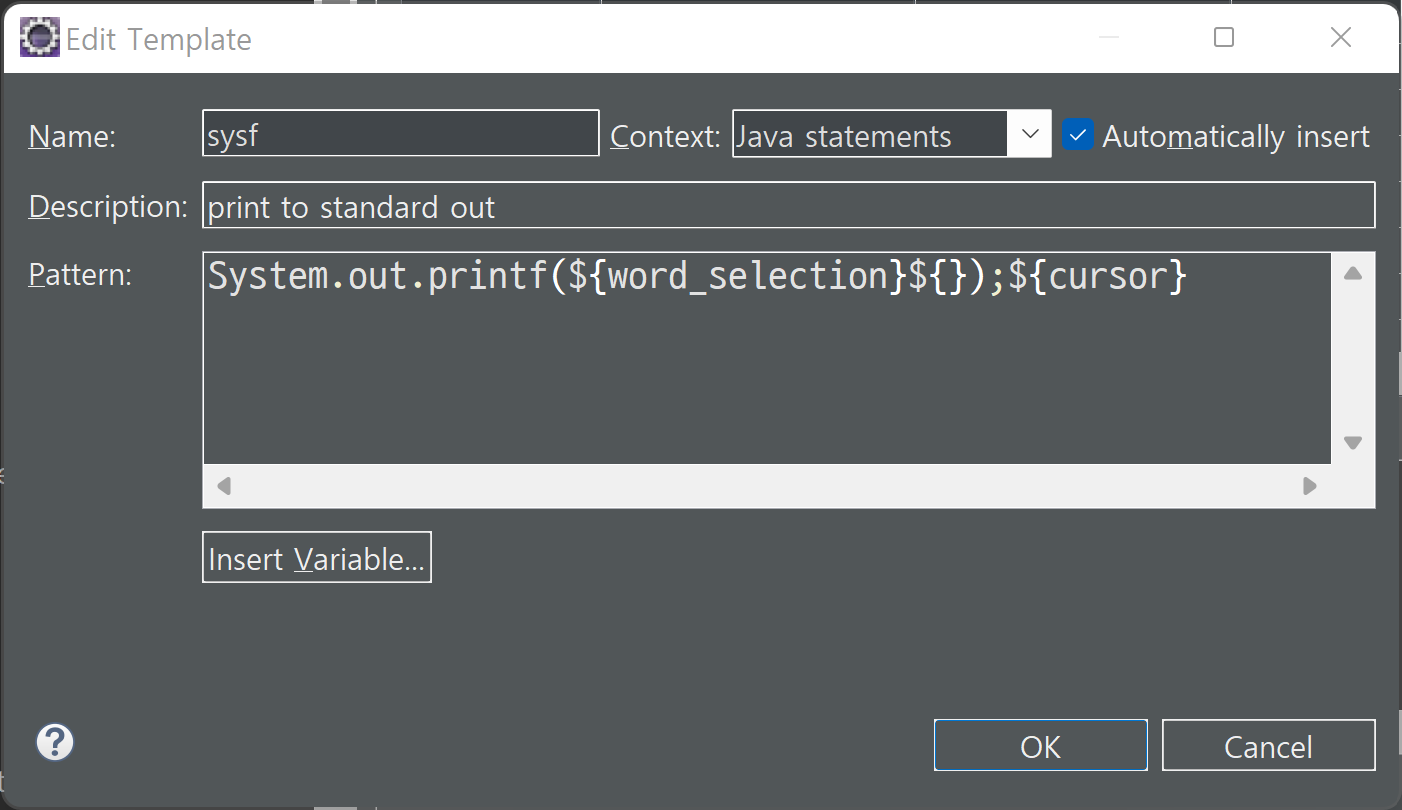Screen dimensions: 1402x810
Task: Click the Insert Variable... button
Action: [x=317, y=558]
